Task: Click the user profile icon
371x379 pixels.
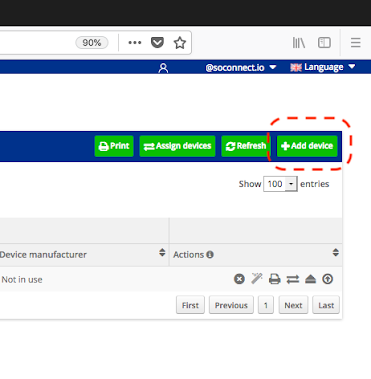Action: pos(163,68)
